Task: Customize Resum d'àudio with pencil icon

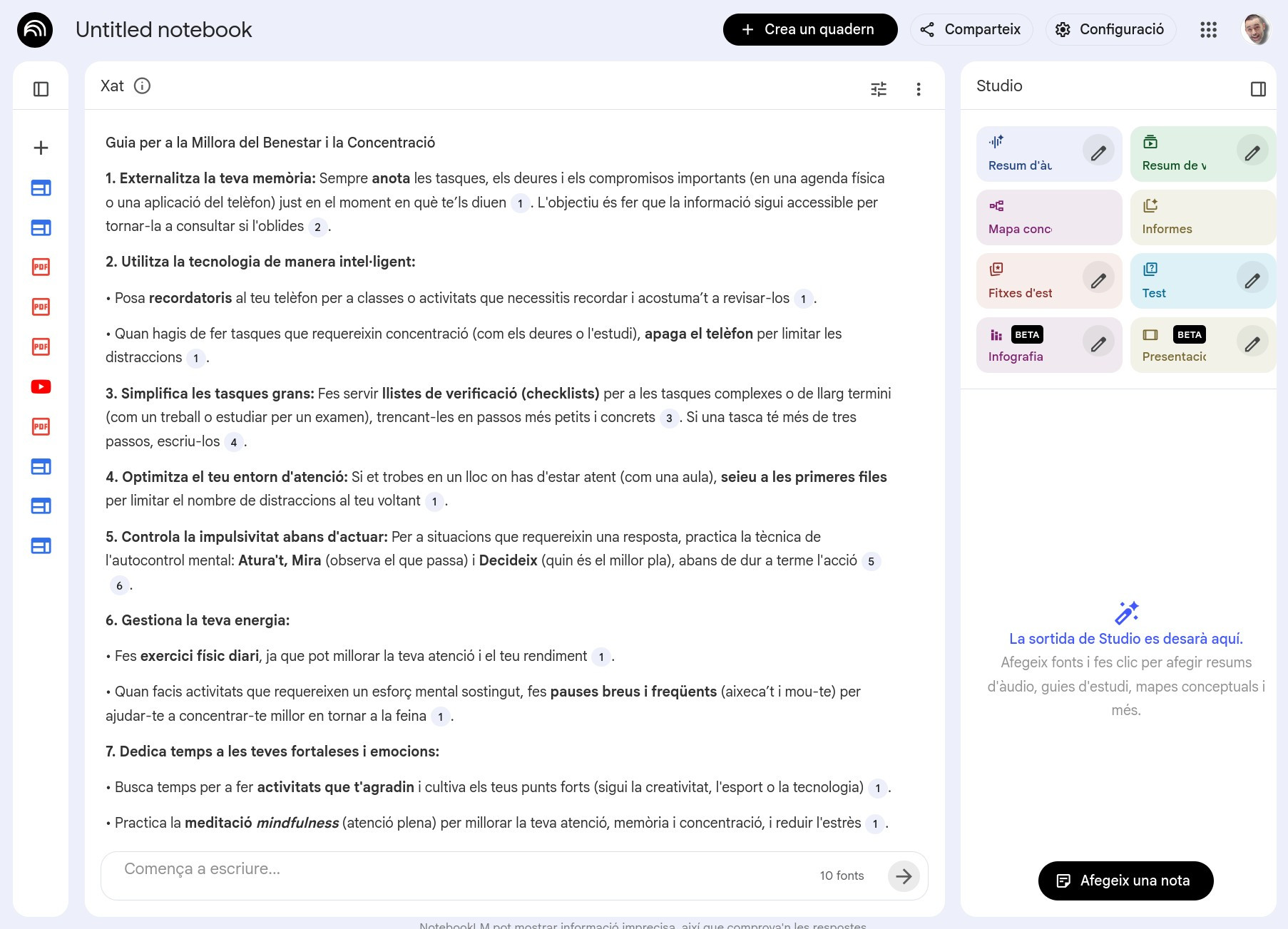Action: pos(1098,153)
